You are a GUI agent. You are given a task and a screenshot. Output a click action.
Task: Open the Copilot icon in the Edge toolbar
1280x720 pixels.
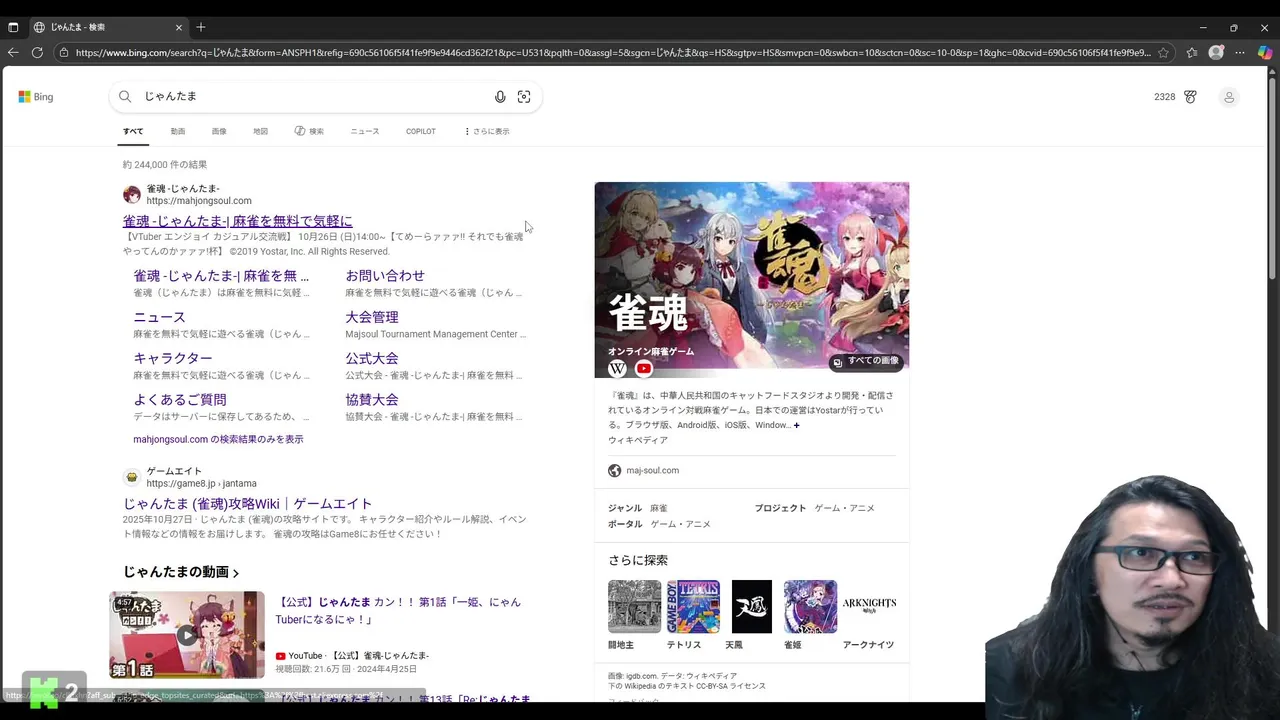click(1265, 53)
